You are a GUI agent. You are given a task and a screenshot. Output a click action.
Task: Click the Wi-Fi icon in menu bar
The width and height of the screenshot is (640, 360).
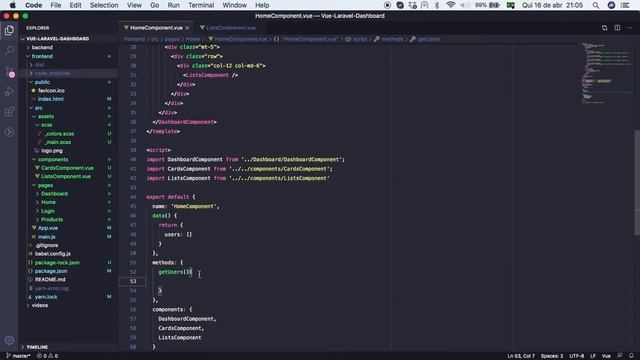(451, 5)
